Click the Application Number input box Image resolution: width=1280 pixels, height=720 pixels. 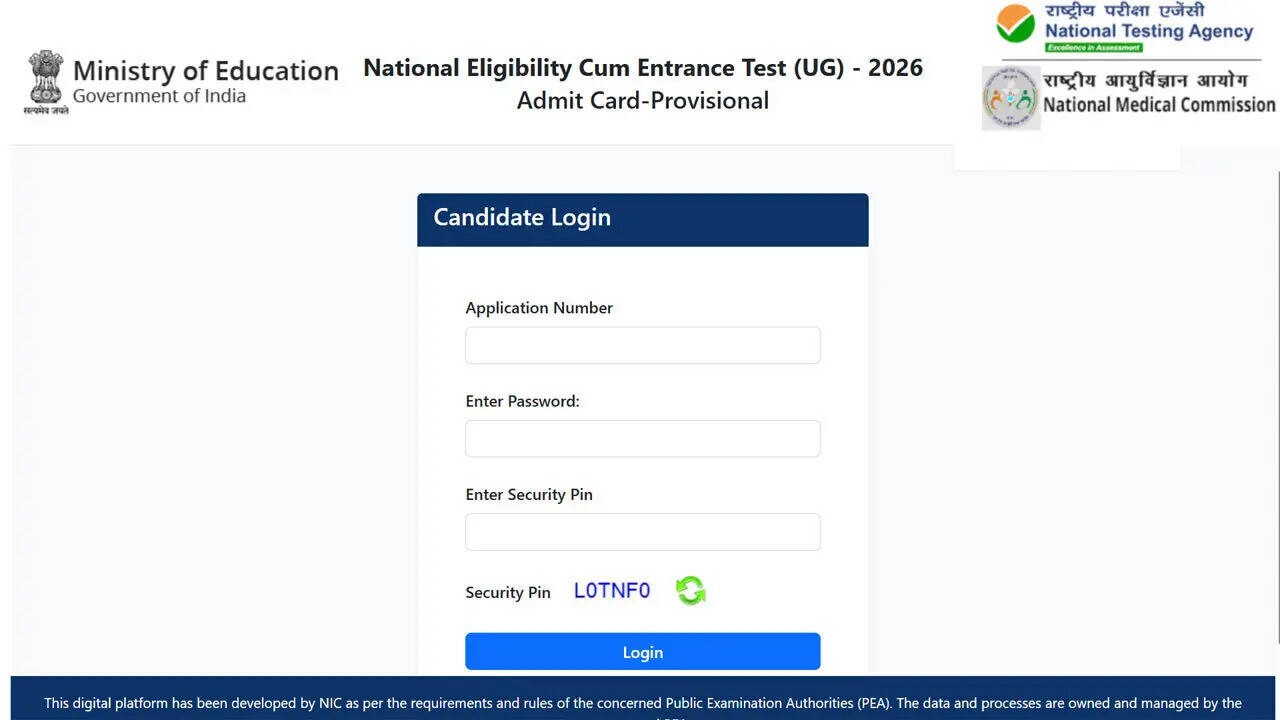pos(642,344)
